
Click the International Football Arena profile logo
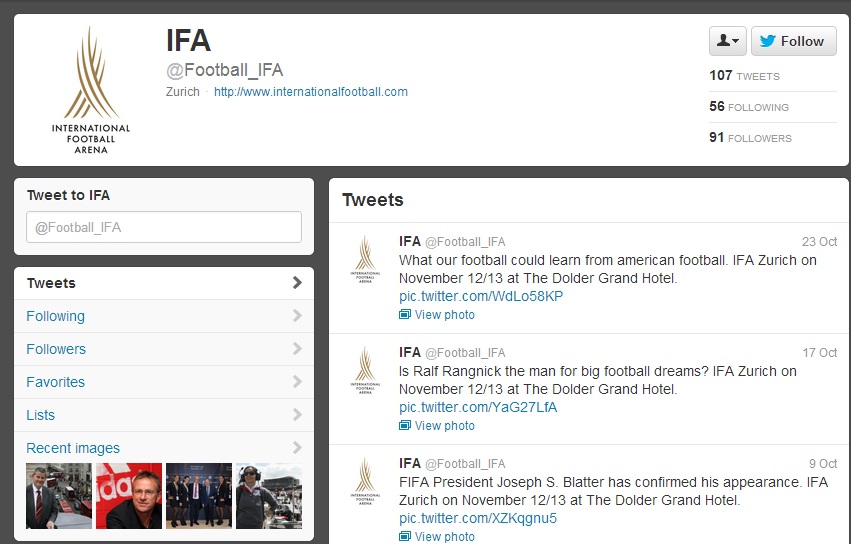tap(91, 90)
